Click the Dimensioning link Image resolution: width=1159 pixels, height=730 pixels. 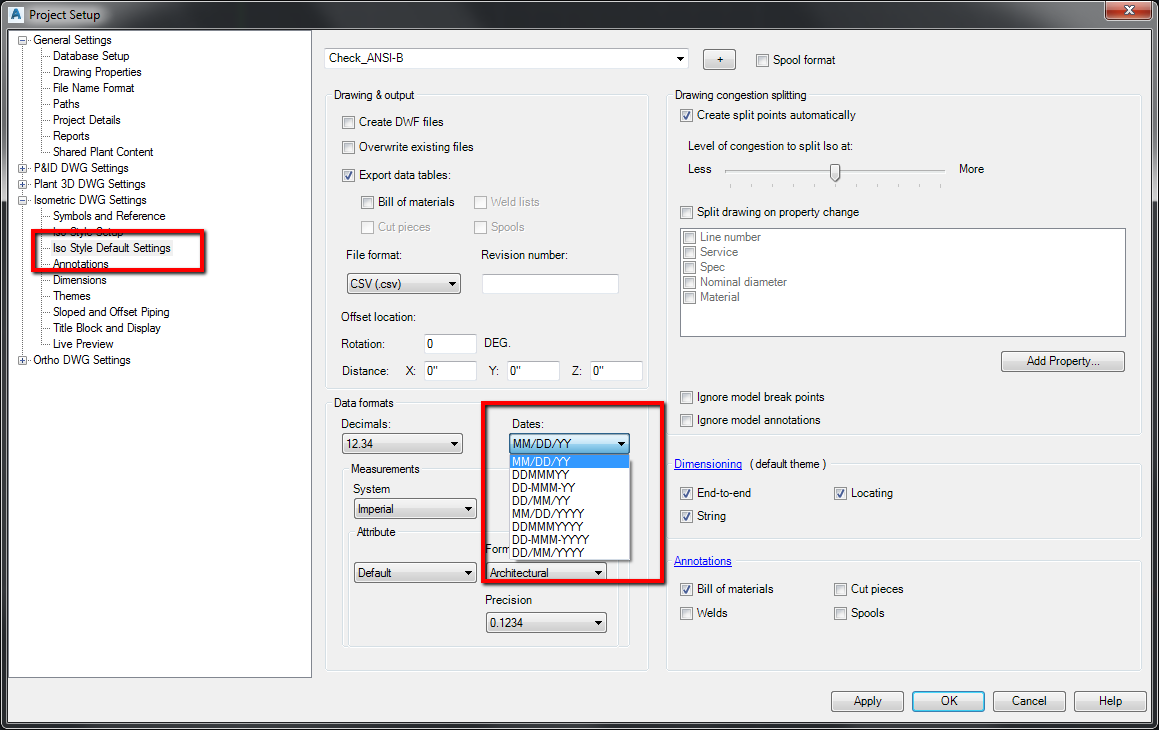tap(708, 463)
